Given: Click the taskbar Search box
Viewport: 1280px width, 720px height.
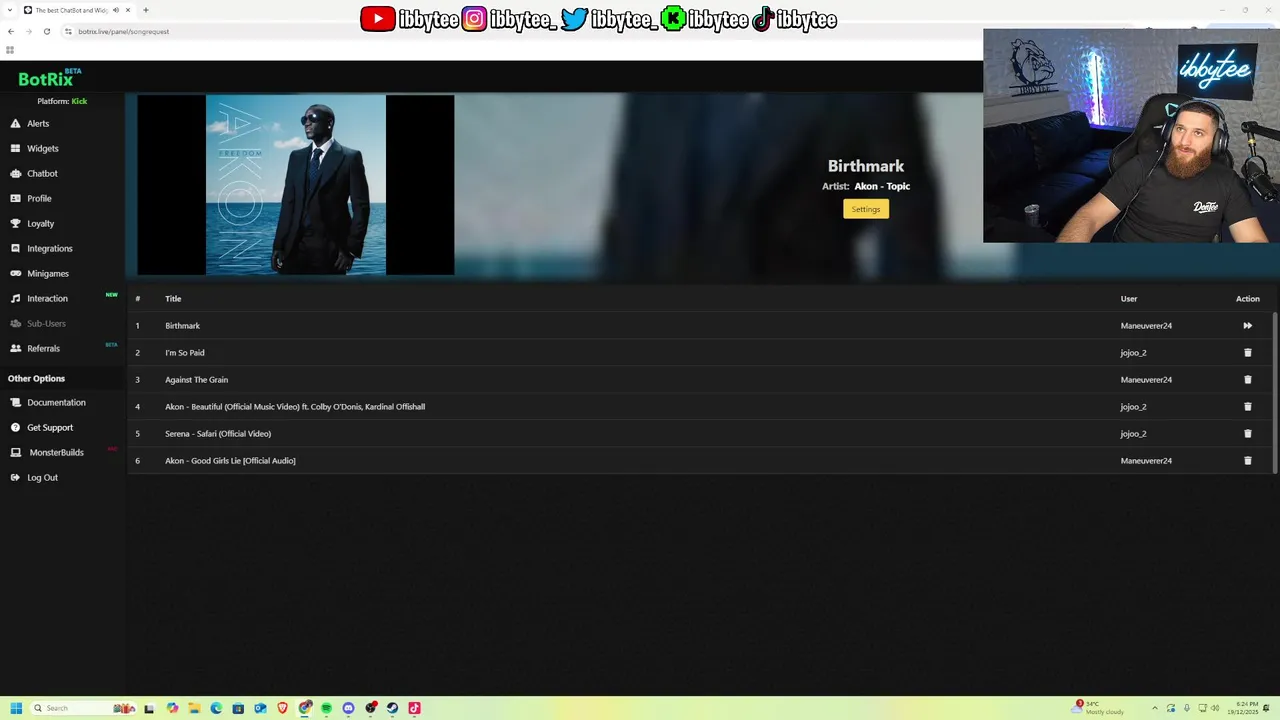Looking at the screenshot, I should pyautogui.click(x=82, y=708).
